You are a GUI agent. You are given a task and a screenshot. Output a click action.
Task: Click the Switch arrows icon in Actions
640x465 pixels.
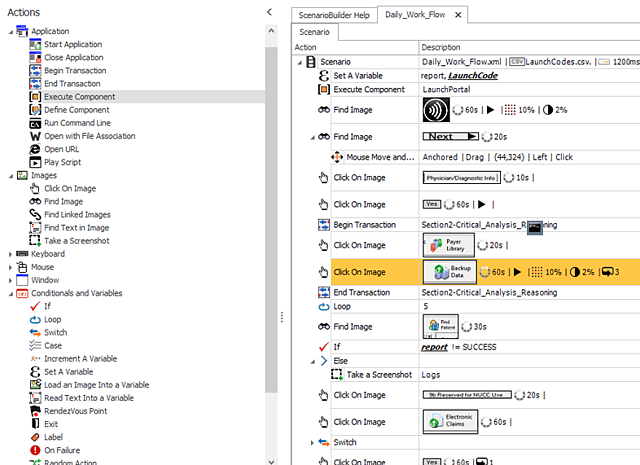(35, 332)
